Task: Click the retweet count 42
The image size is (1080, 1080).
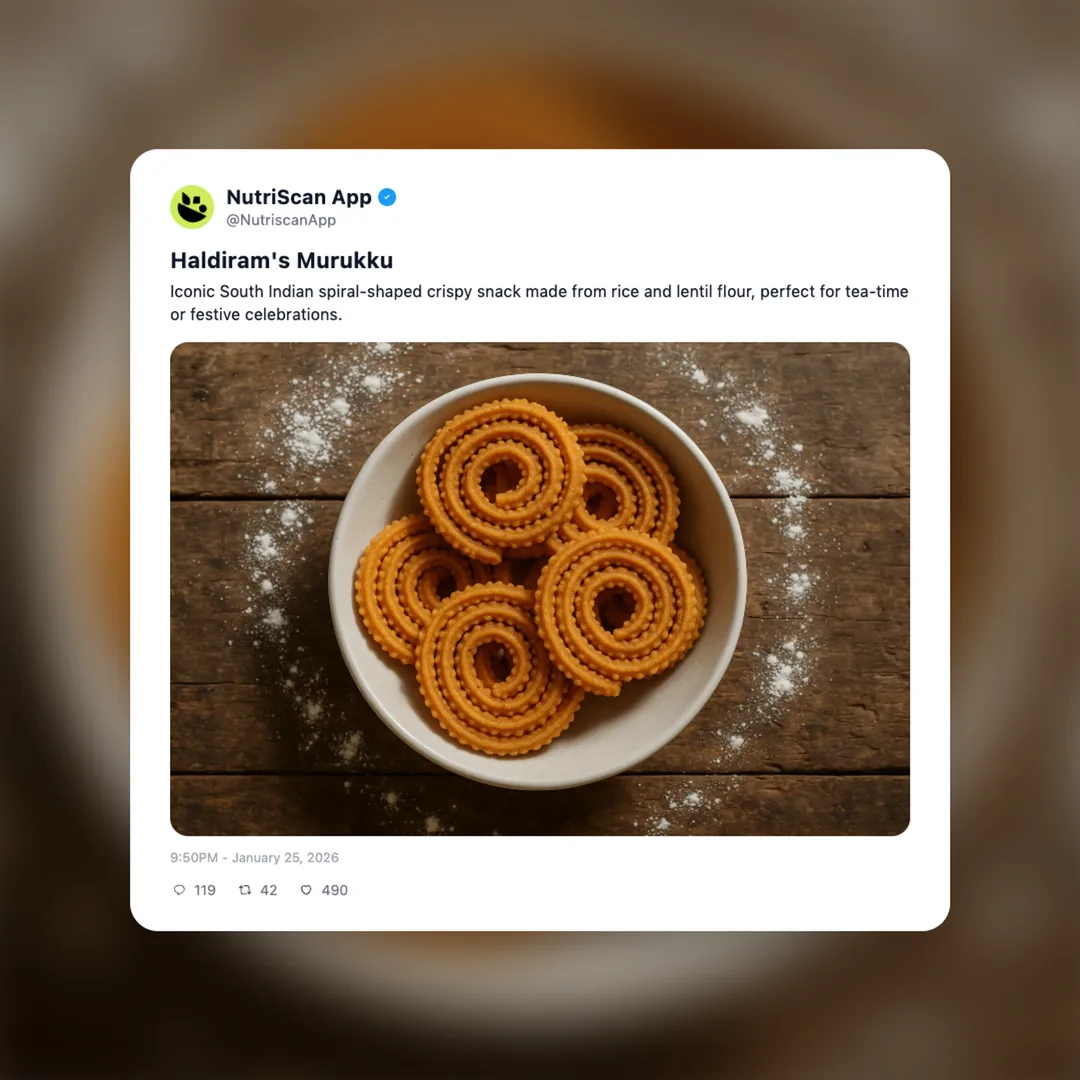Action: (269, 890)
